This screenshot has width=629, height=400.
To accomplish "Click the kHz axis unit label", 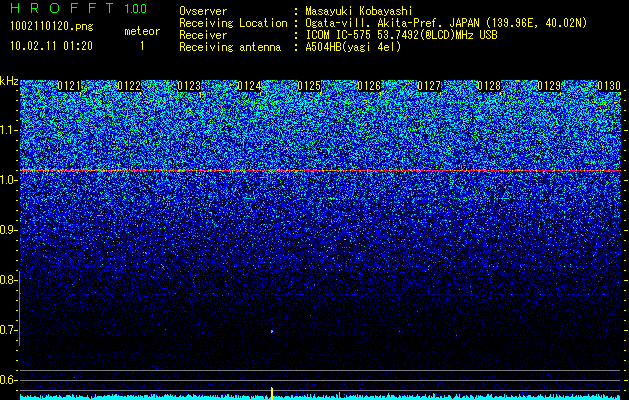I will [x=9, y=81].
